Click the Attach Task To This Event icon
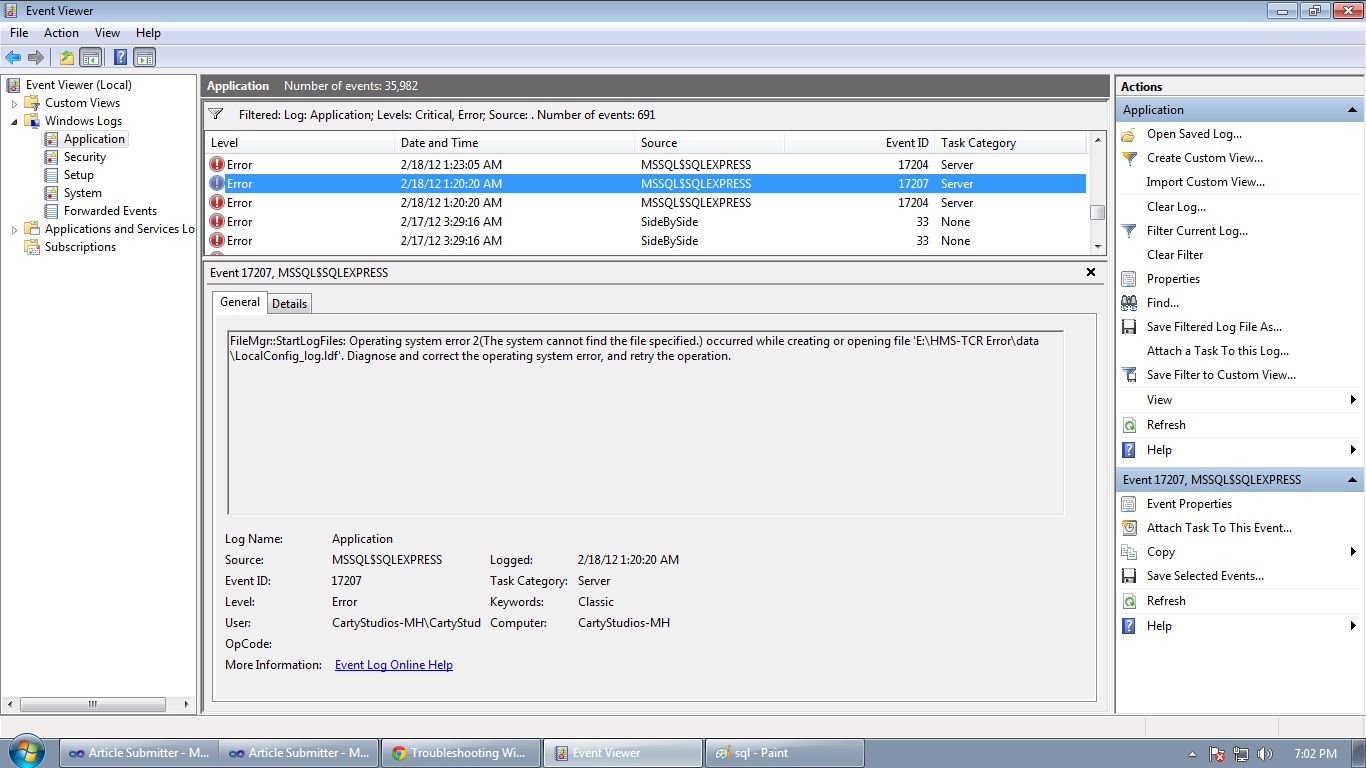The image size is (1366, 768). pyautogui.click(x=1129, y=528)
